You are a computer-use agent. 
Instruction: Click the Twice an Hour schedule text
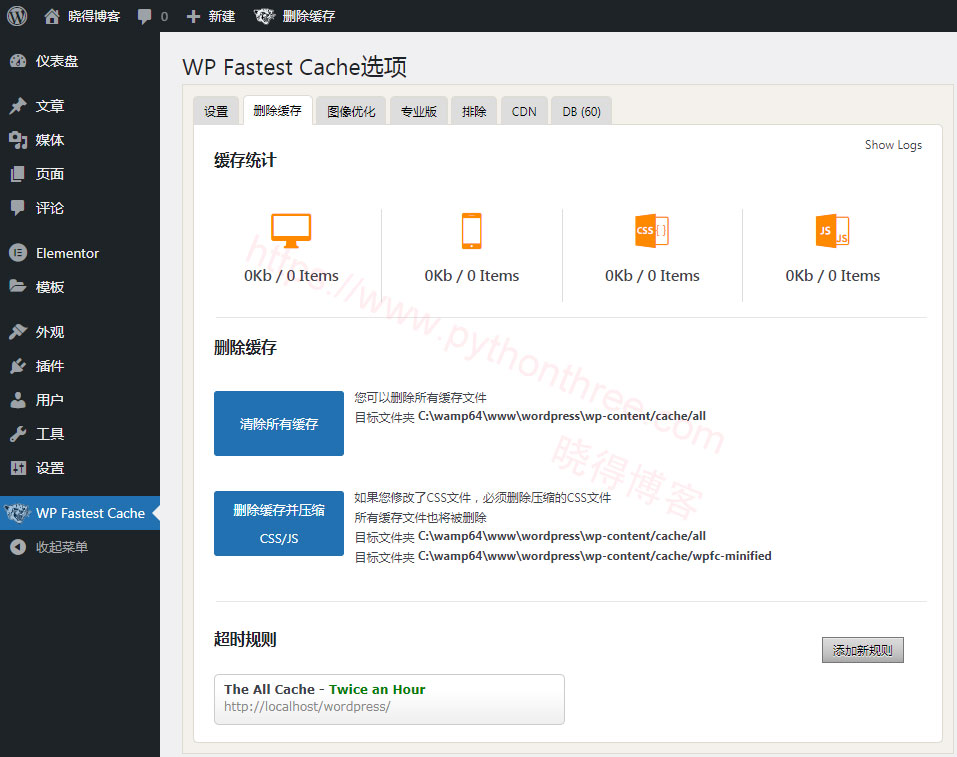[377, 689]
